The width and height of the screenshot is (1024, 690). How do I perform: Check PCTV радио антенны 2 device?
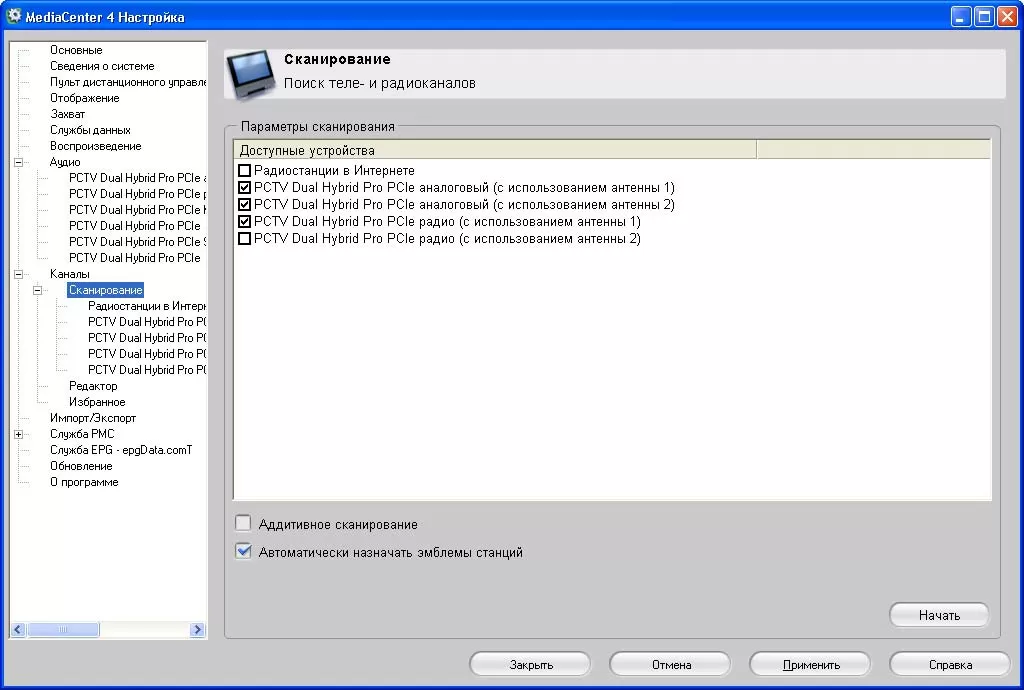[244, 239]
